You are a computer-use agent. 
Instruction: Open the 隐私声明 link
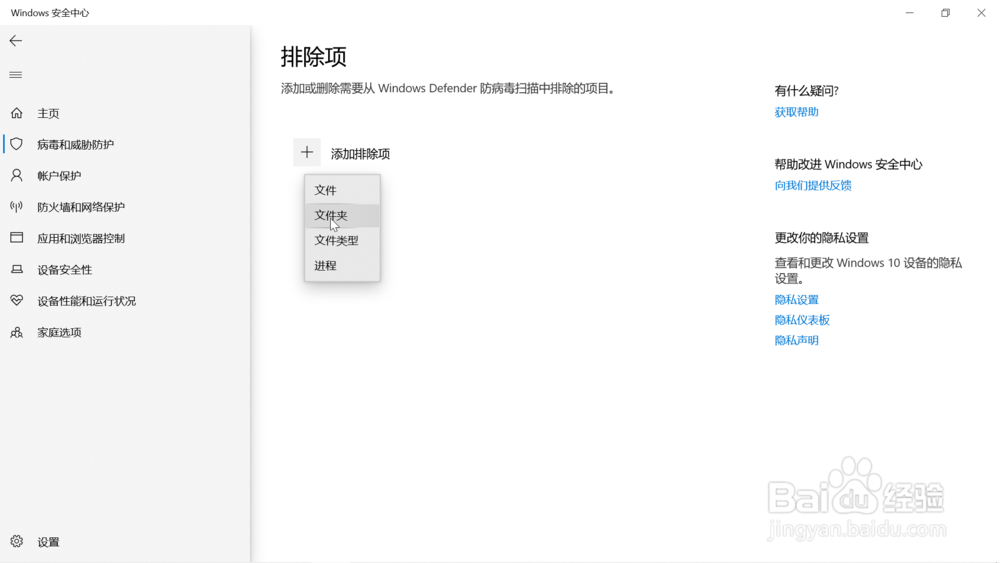click(x=797, y=340)
